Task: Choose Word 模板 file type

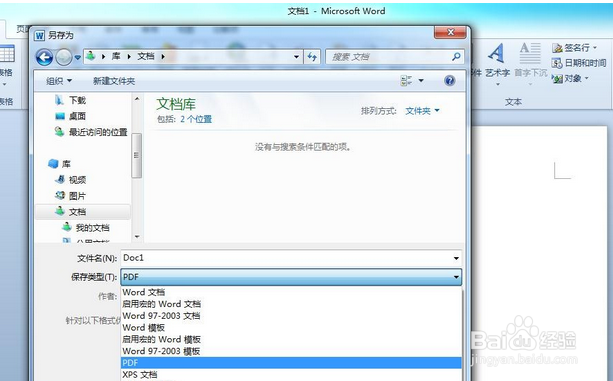Action: (291, 327)
